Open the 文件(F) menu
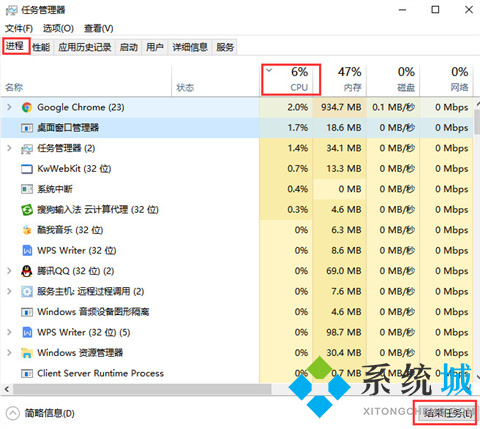Image resolution: width=480 pixels, height=429 pixels. coord(19,28)
